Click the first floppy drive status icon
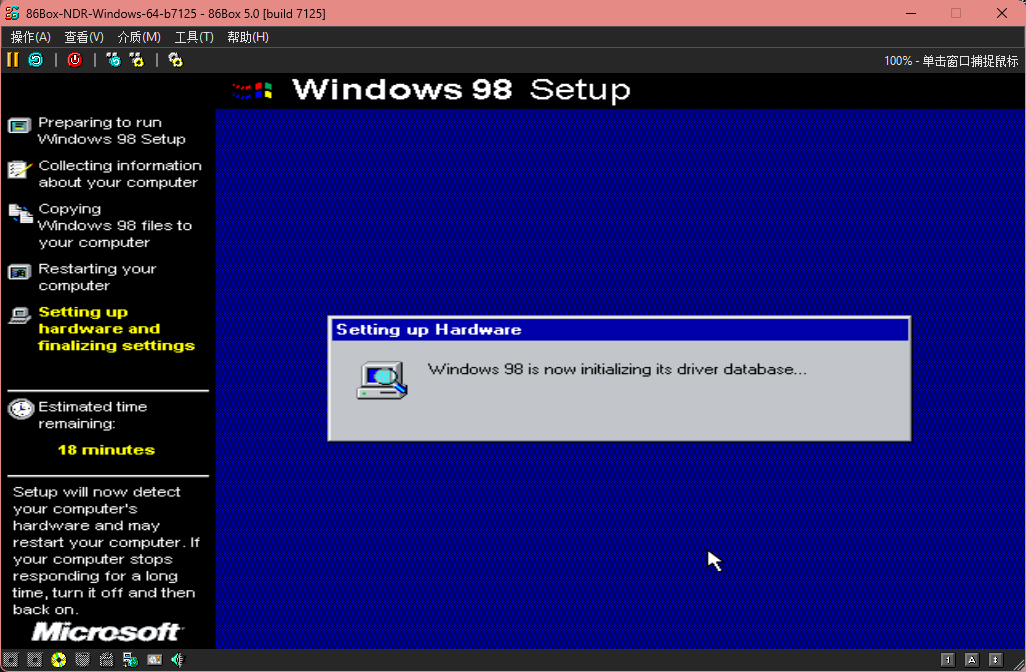This screenshot has height=672, width=1026. (x=11, y=660)
